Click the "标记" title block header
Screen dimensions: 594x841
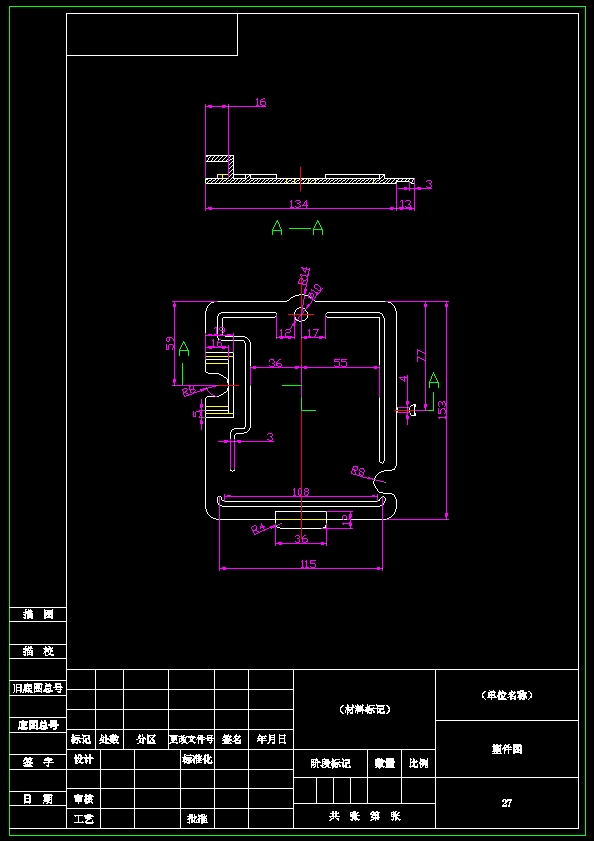pyautogui.click(x=81, y=739)
